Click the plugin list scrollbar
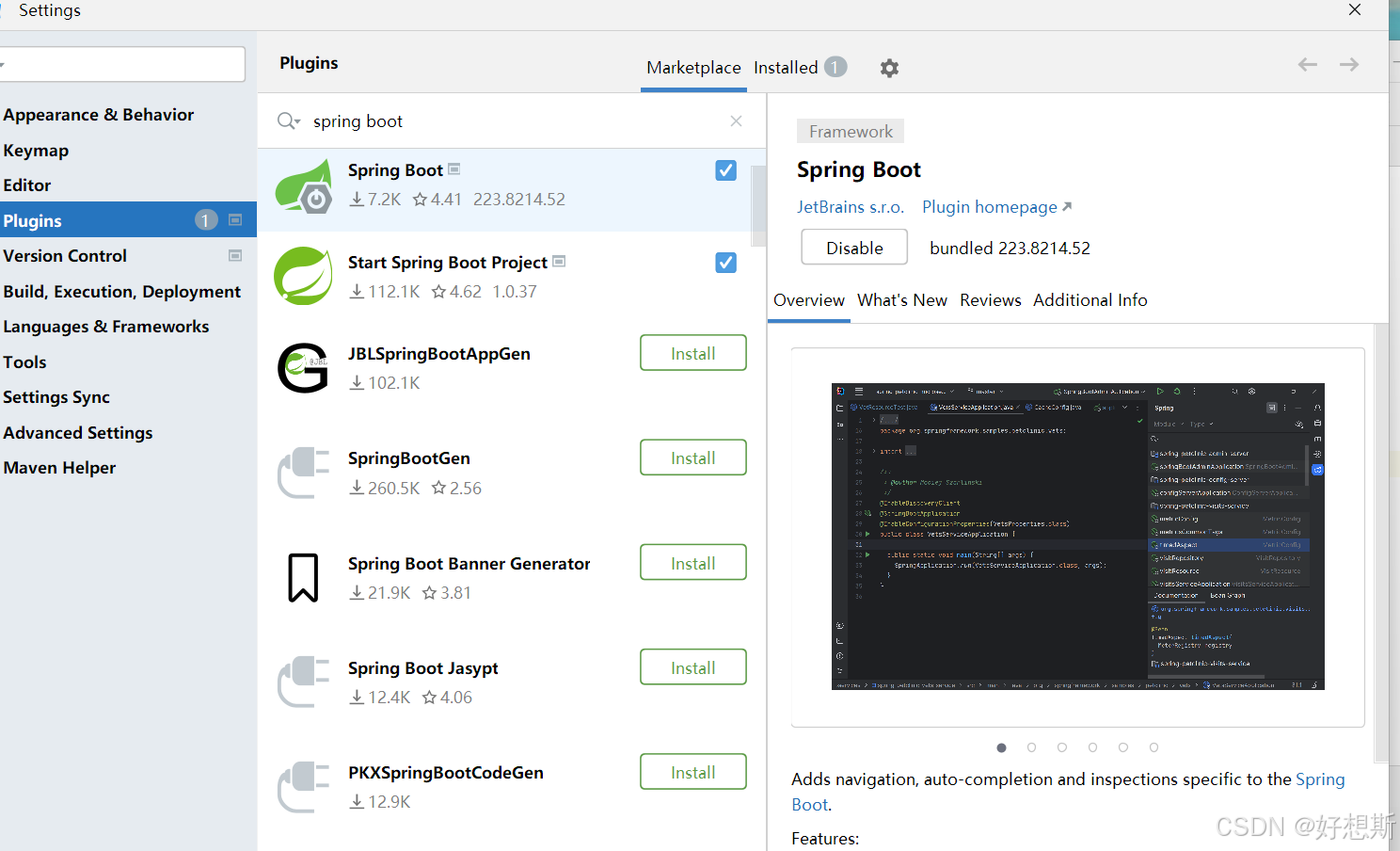This screenshot has height=851, width=1400. [758, 205]
